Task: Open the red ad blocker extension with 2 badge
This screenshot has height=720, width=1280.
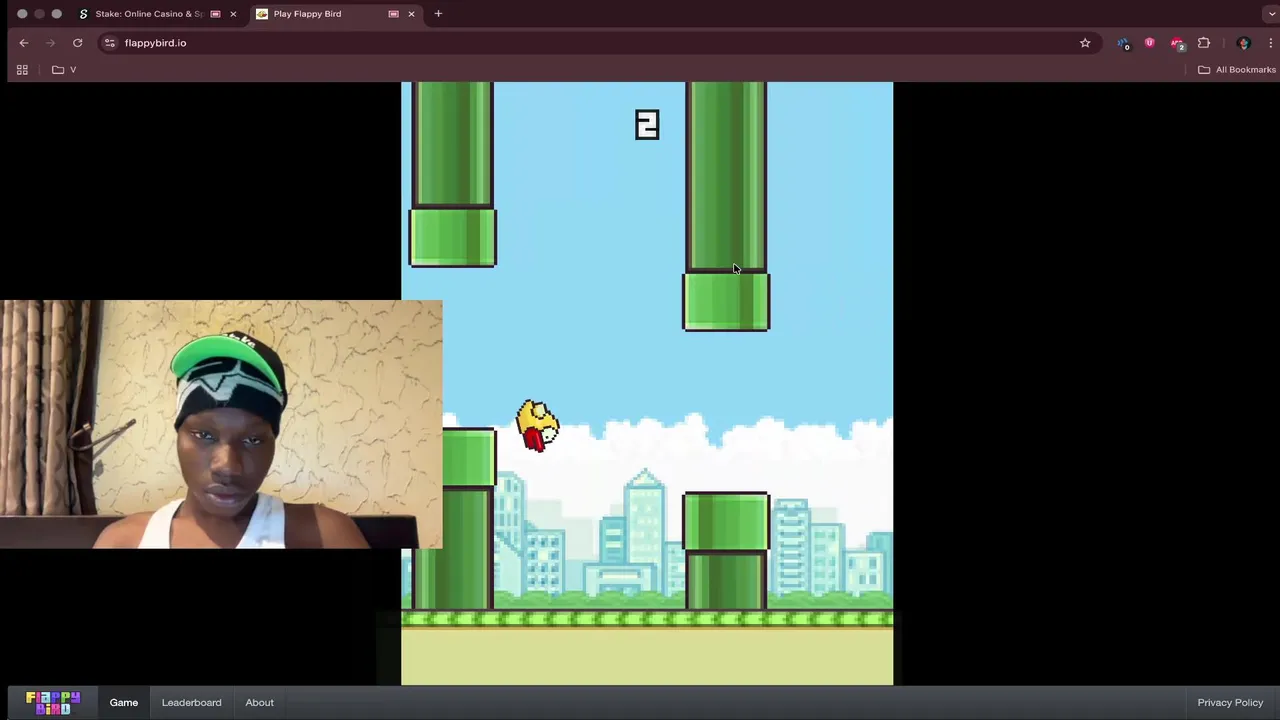Action: point(1177,43)
